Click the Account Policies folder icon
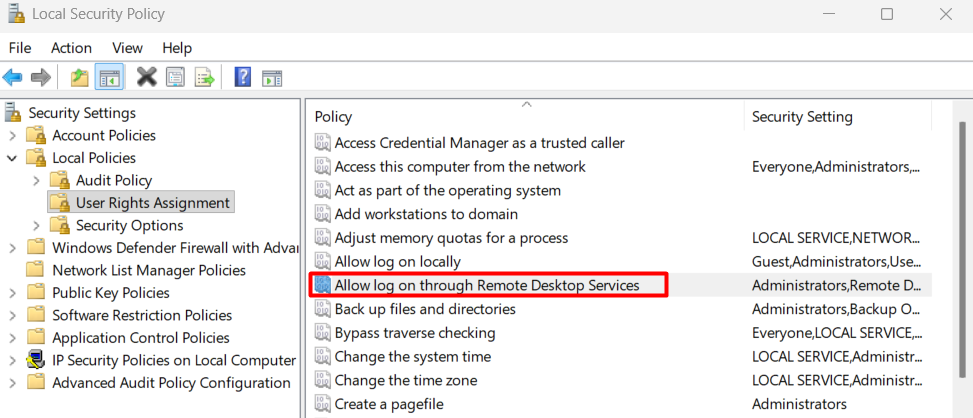Image resolution: width=973 pixels, height=418 pixels. pos(36,135)
